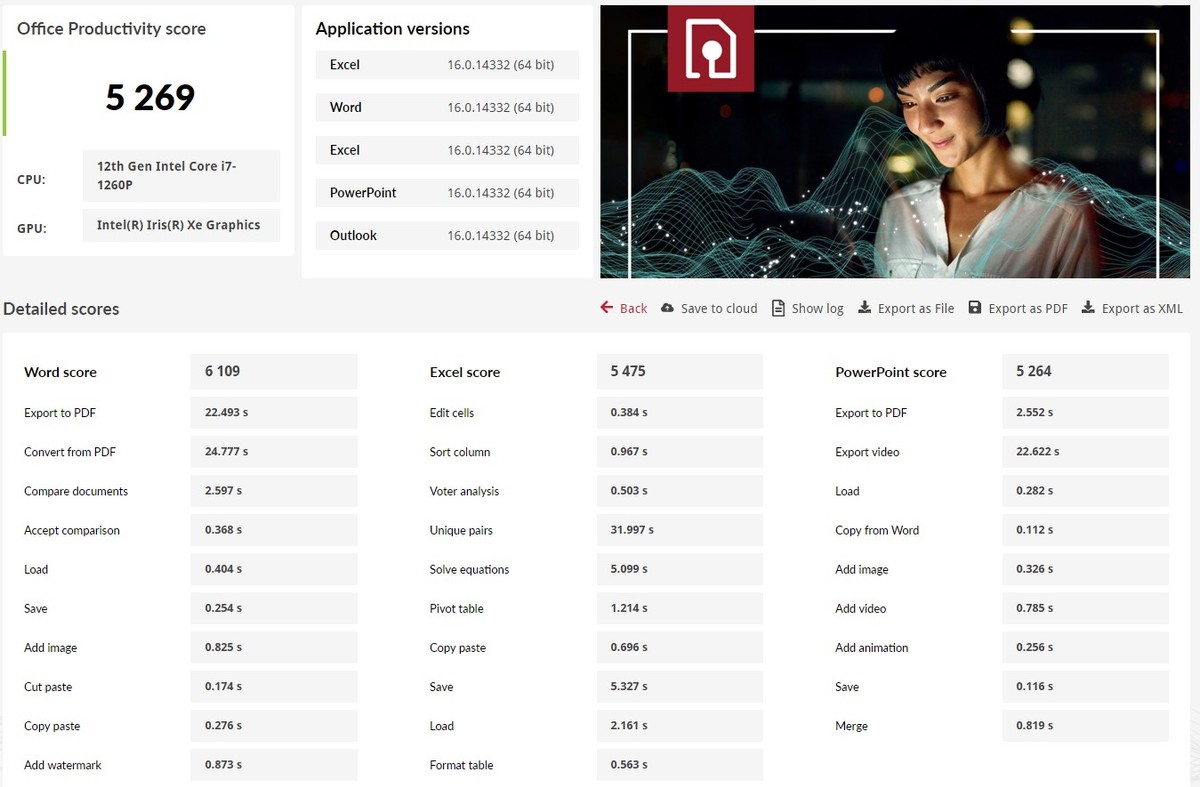Click the red Back arrow icon
The height and width of the screenshot is (787, 1200).
606,308
